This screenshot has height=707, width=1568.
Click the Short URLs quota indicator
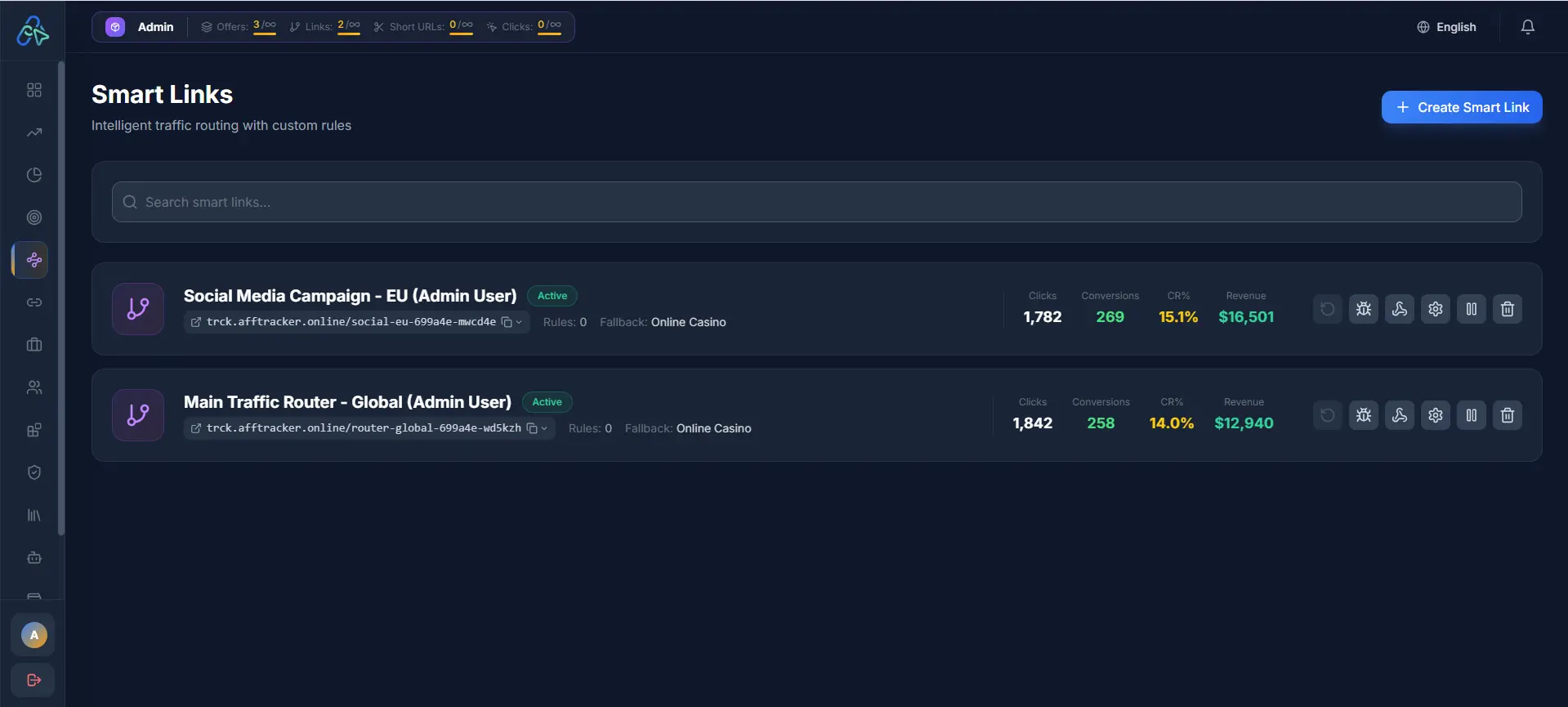coord(423,27)
